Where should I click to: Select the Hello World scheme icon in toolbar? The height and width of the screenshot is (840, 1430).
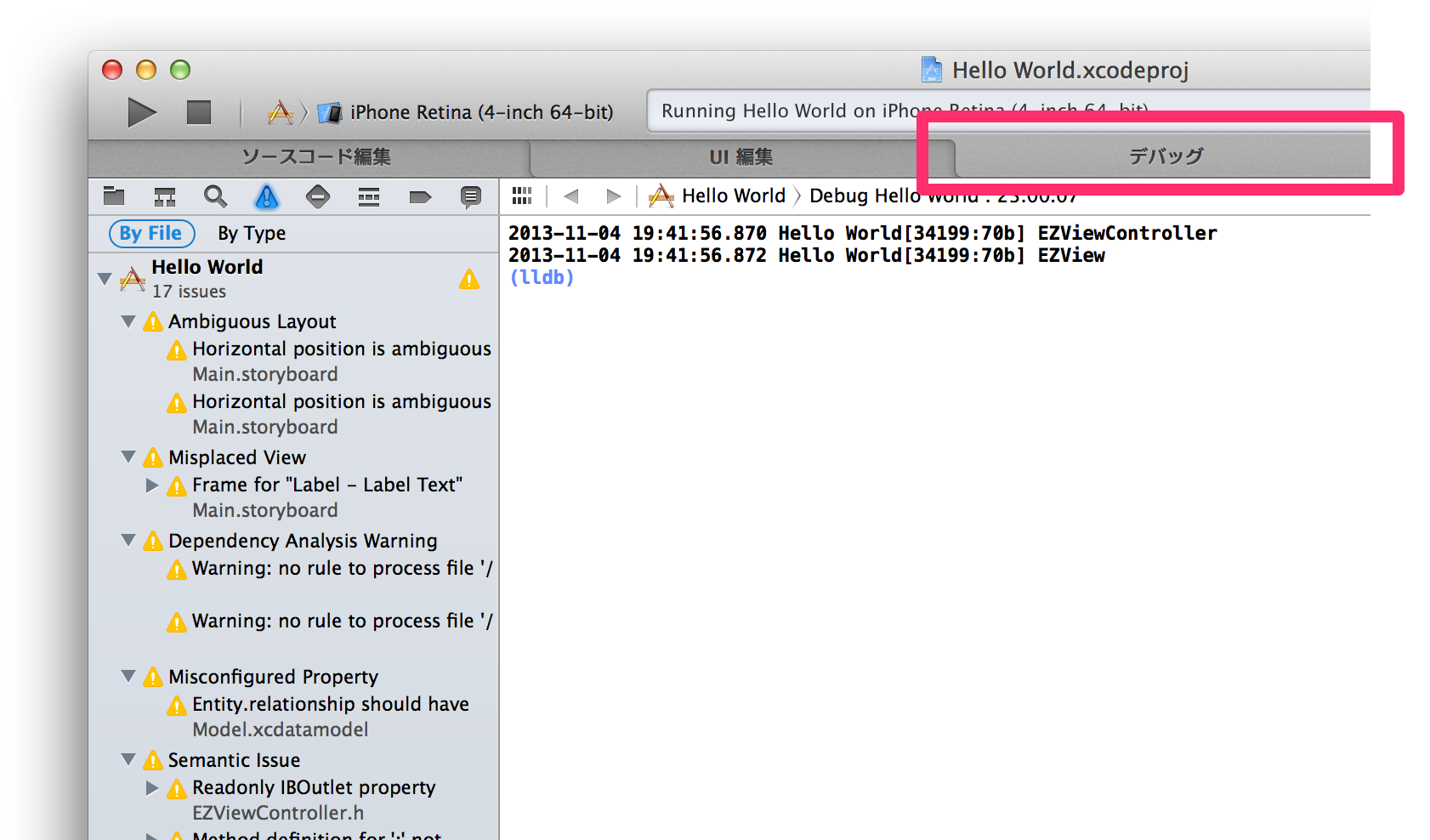tap(281, 112)
